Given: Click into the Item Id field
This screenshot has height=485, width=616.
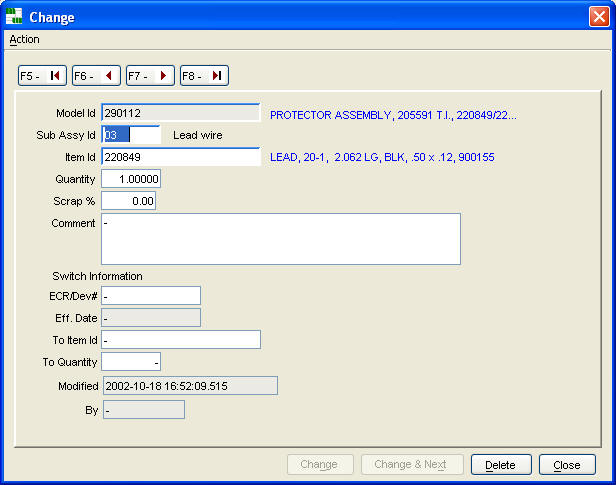Looking at the screenshot, I should click(181, 157).
